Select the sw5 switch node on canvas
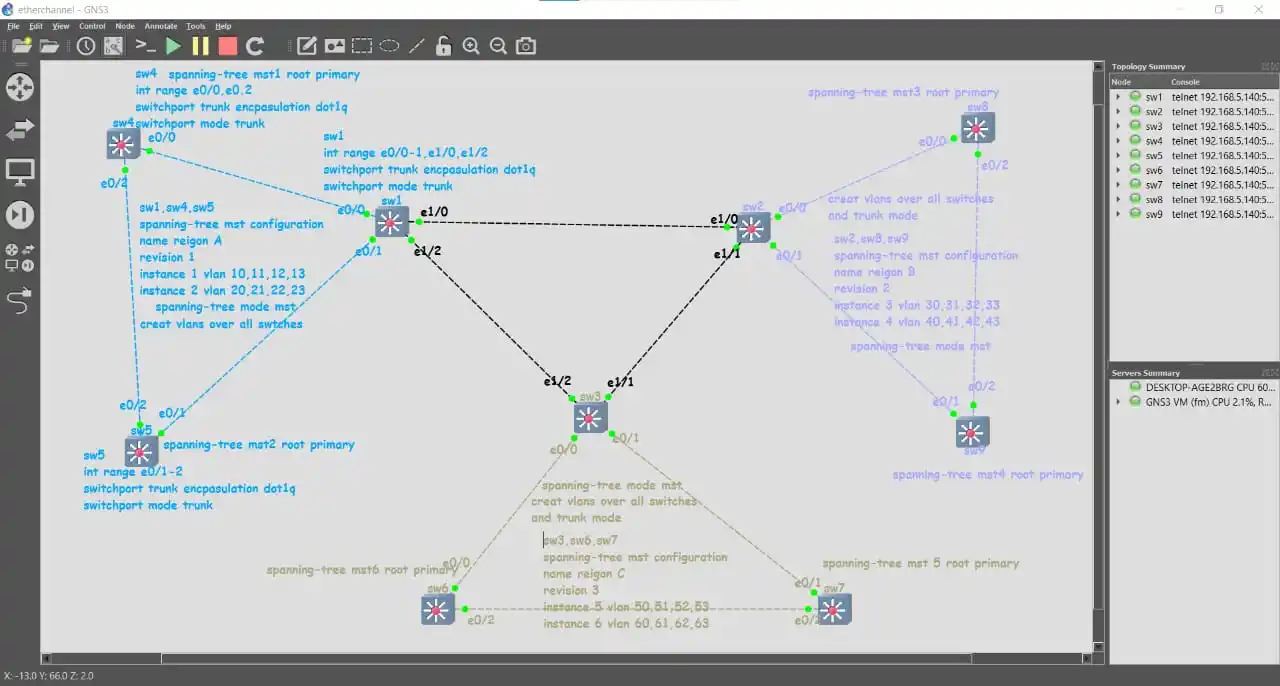The image size is (1280, 686). pos(142,452)
